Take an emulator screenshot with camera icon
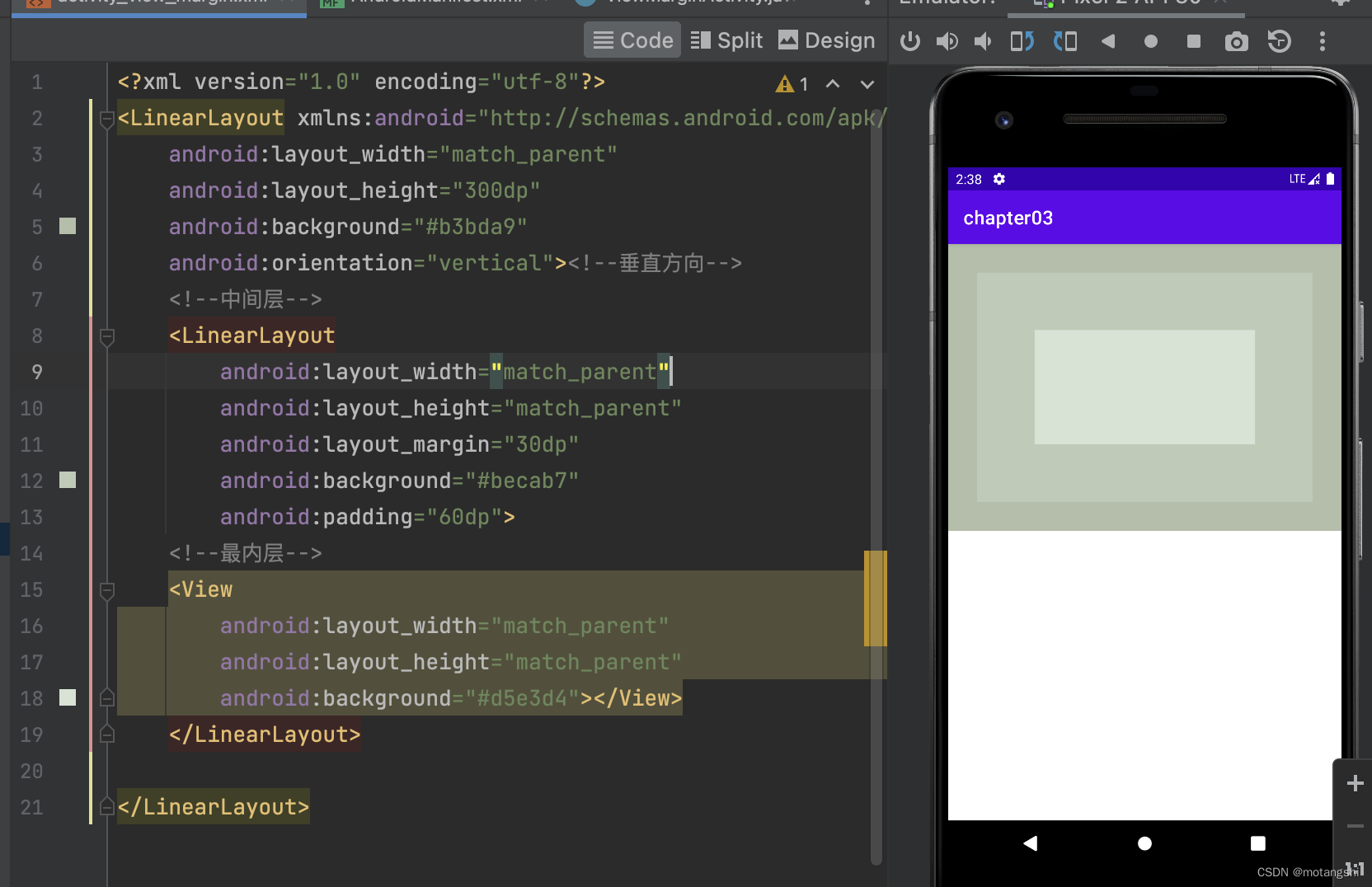Screen dimensions: 1372x887 (x=1236, y=41)
